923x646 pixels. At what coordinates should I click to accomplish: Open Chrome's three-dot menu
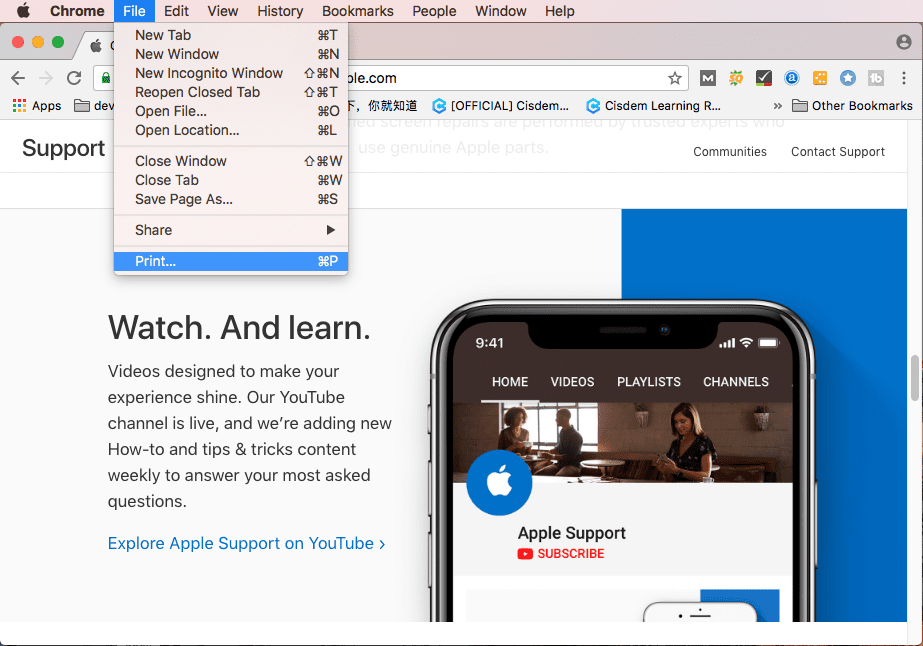pos(904,78)
